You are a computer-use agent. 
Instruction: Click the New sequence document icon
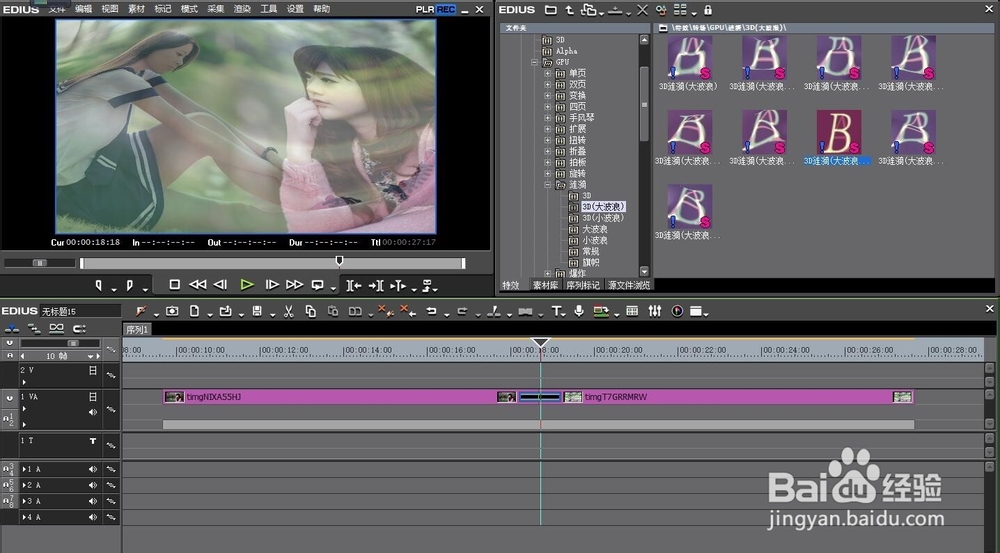click(x=195, y=311)
